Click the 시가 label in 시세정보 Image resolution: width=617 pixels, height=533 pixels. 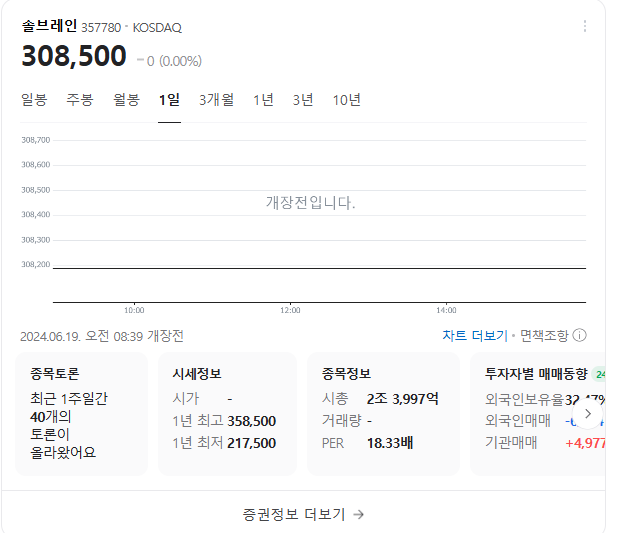coord(186,399)
